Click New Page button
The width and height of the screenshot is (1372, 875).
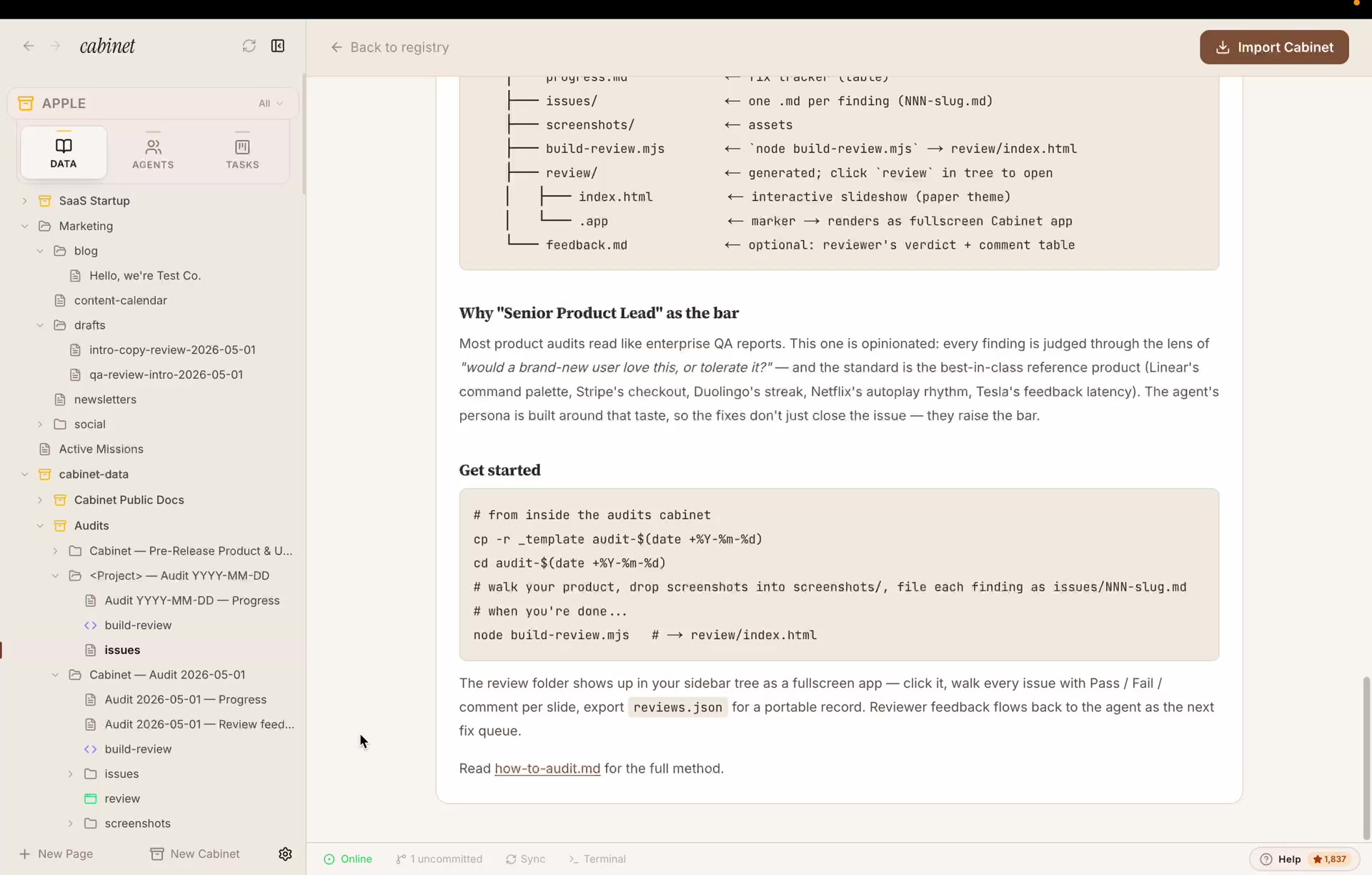[x=56, y=854]
